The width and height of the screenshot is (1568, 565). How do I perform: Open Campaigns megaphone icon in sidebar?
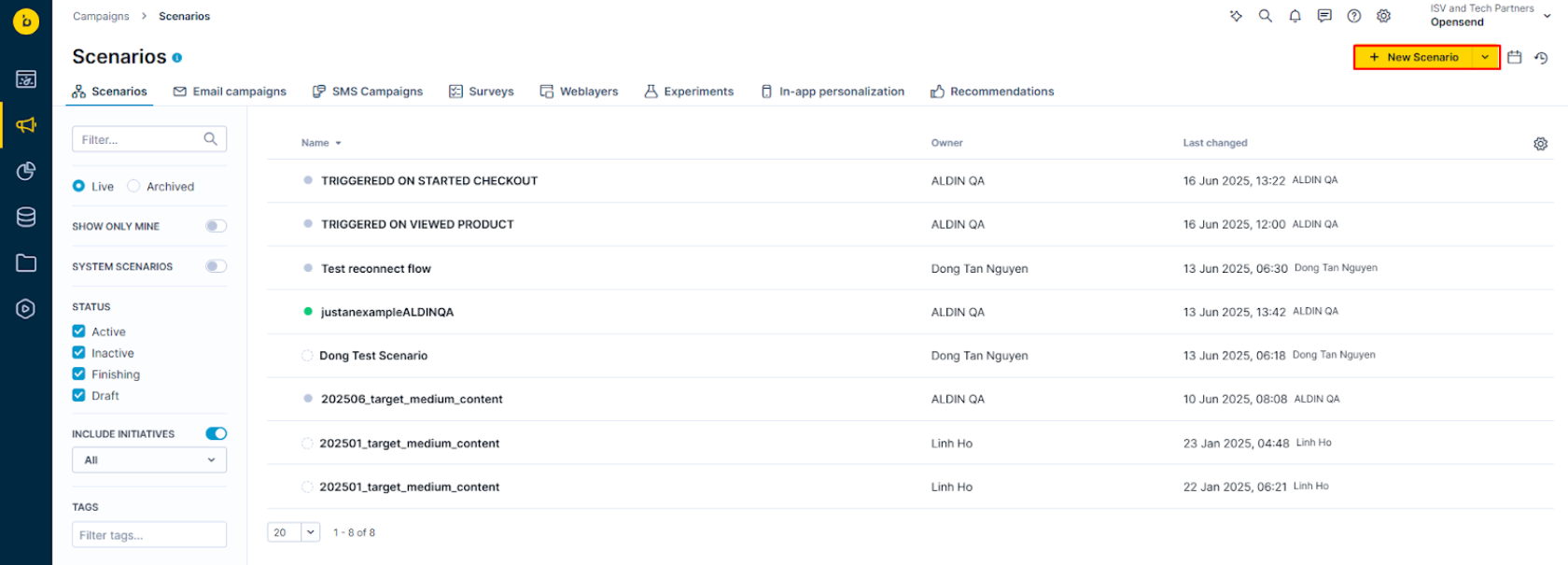[x=26, y=125]
